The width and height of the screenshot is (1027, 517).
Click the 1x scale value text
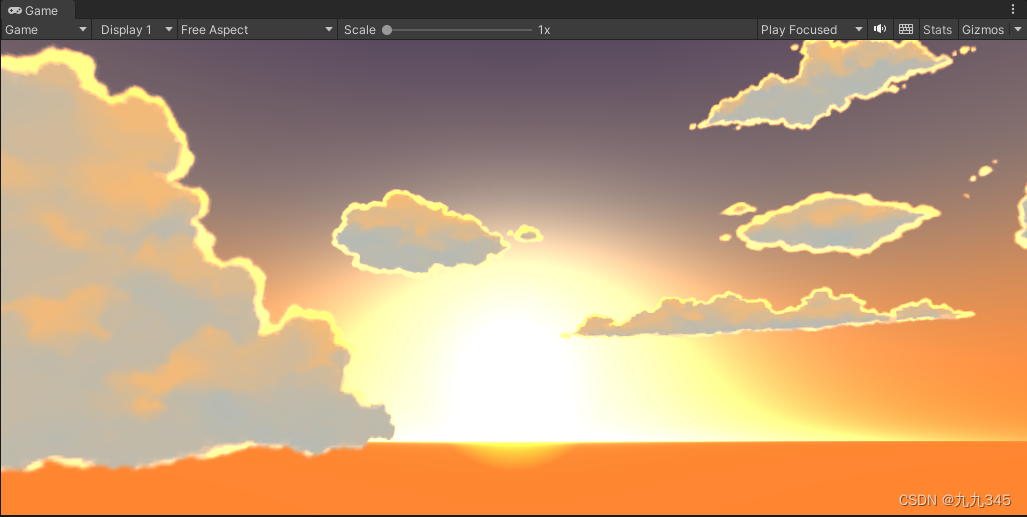click(544, 29)
